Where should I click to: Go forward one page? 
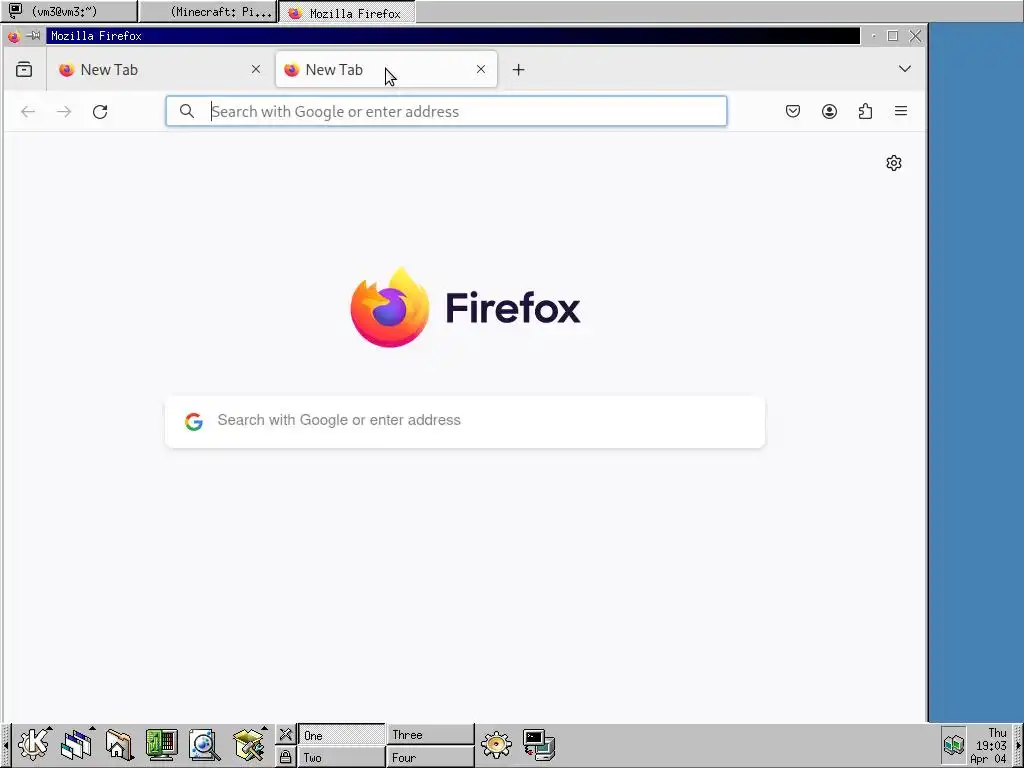pos(64,112)
